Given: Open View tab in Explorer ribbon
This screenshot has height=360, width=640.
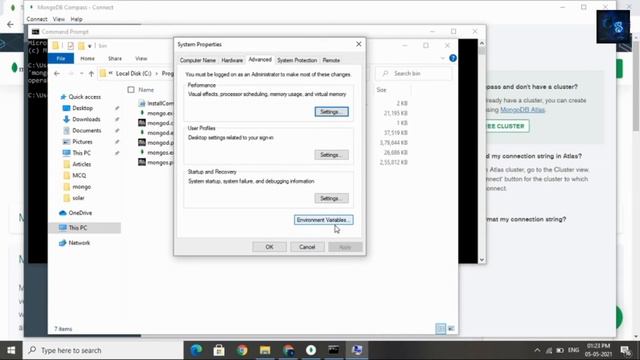Looking at the screenshot, I should pos(141,58).
